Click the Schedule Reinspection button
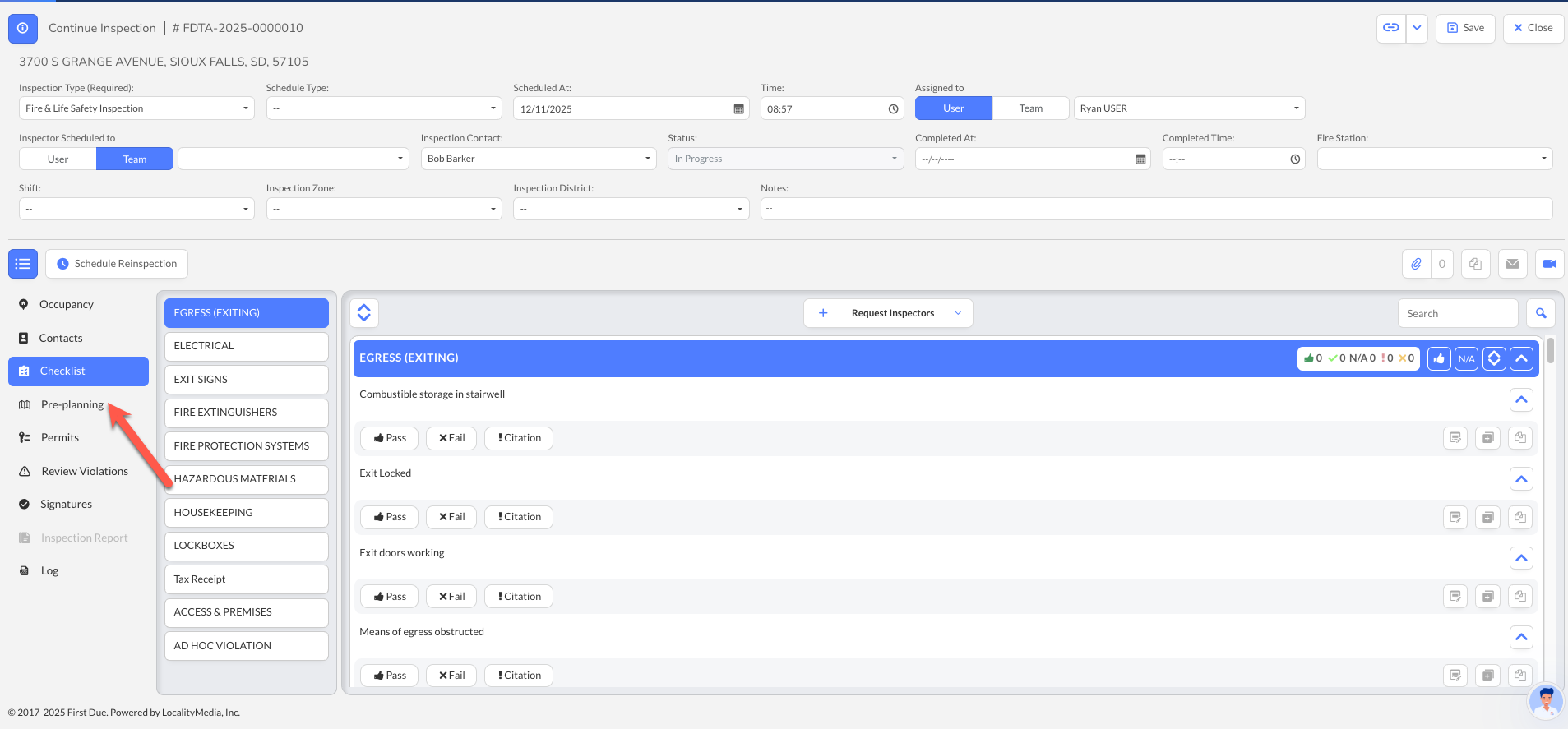 [117, 264]
